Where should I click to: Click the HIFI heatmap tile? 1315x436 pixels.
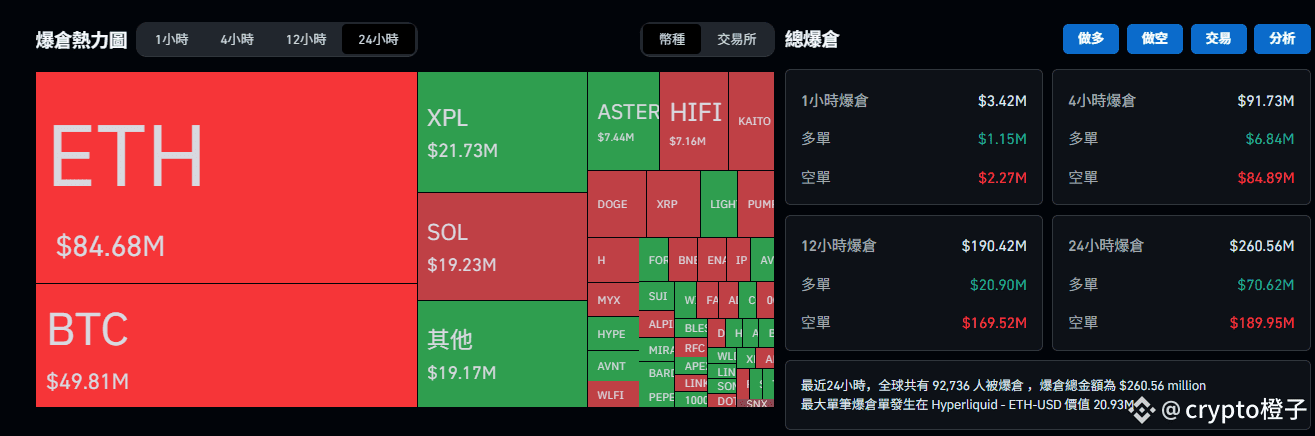pos(694,121)
